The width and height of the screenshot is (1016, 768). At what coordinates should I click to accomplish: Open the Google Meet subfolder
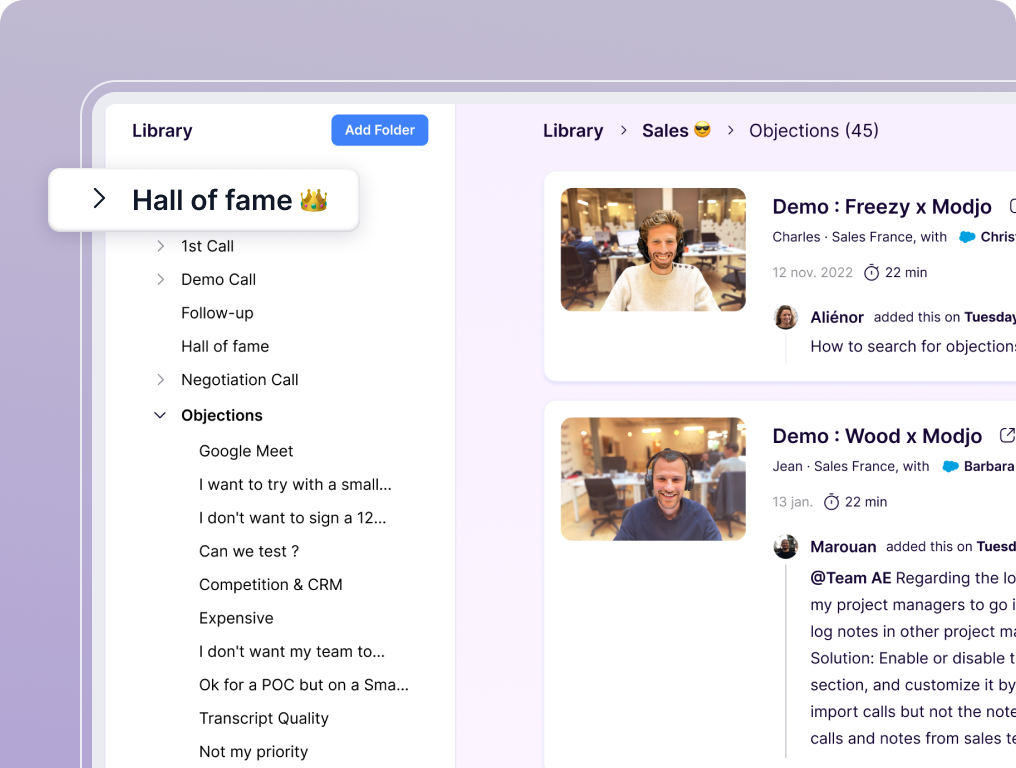[x=246, y=451]
